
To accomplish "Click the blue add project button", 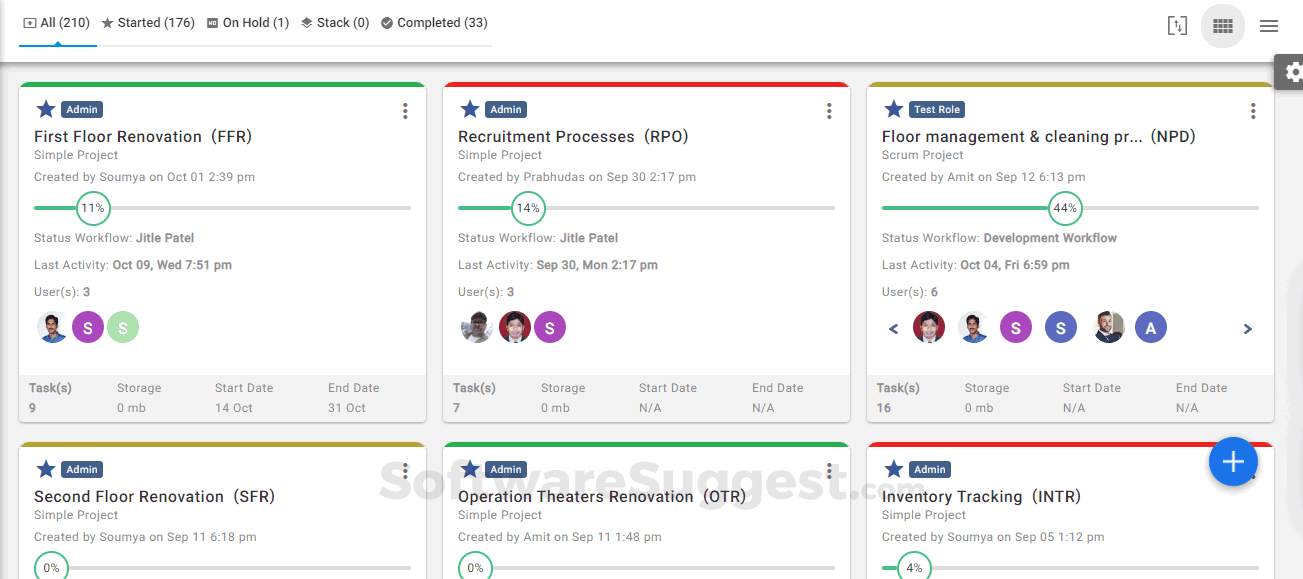I will point(1233,462).
